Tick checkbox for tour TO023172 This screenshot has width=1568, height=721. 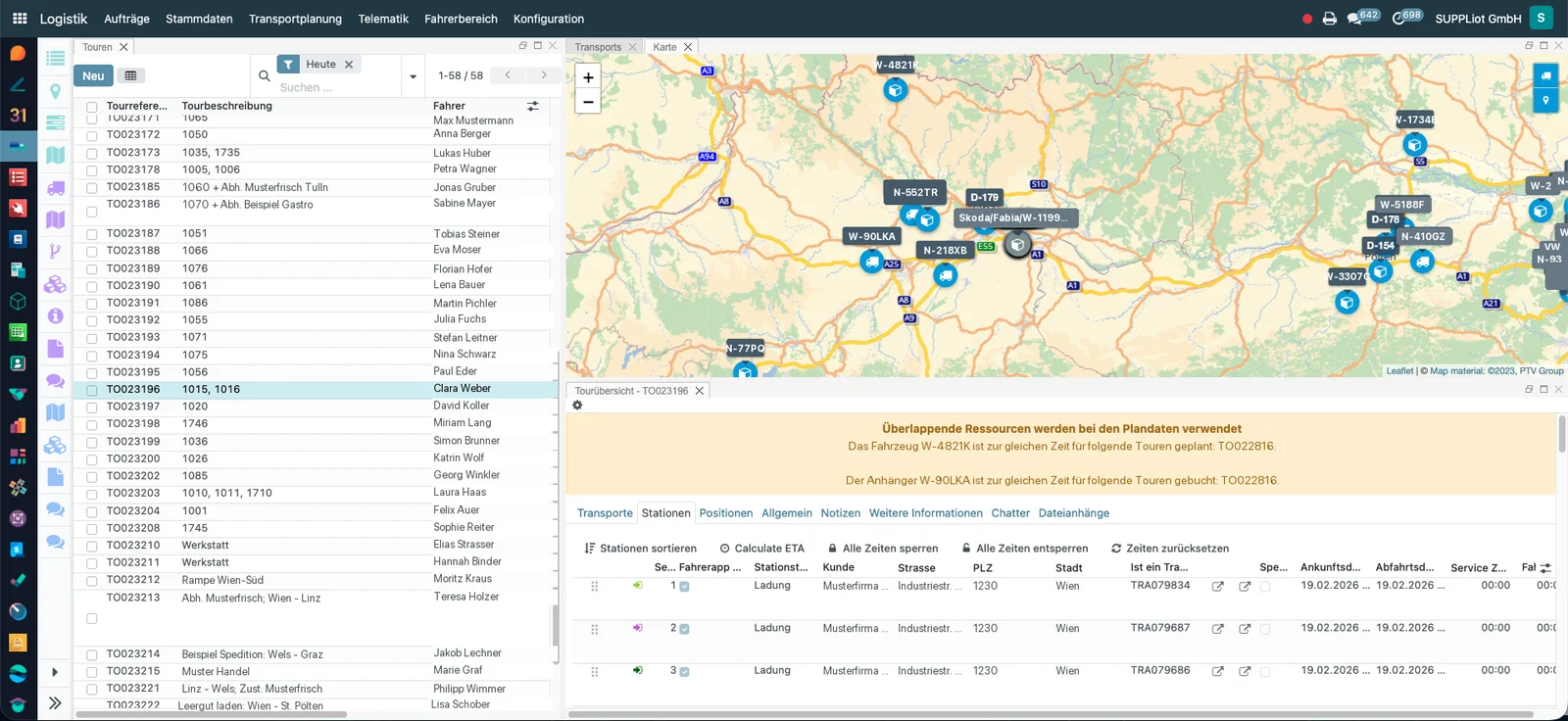click(x=91, y=135)
